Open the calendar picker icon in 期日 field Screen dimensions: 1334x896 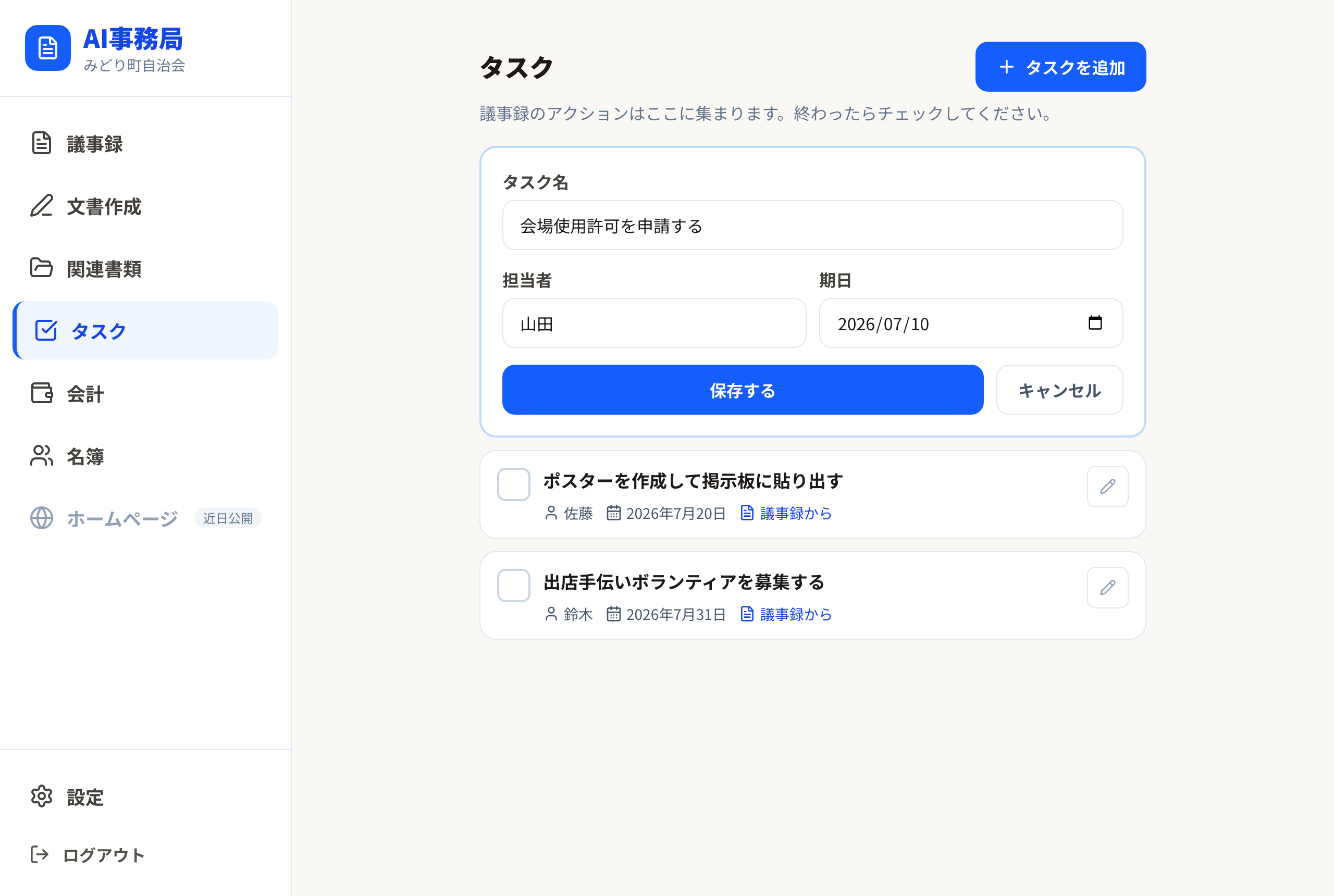tap(1095, 323)
